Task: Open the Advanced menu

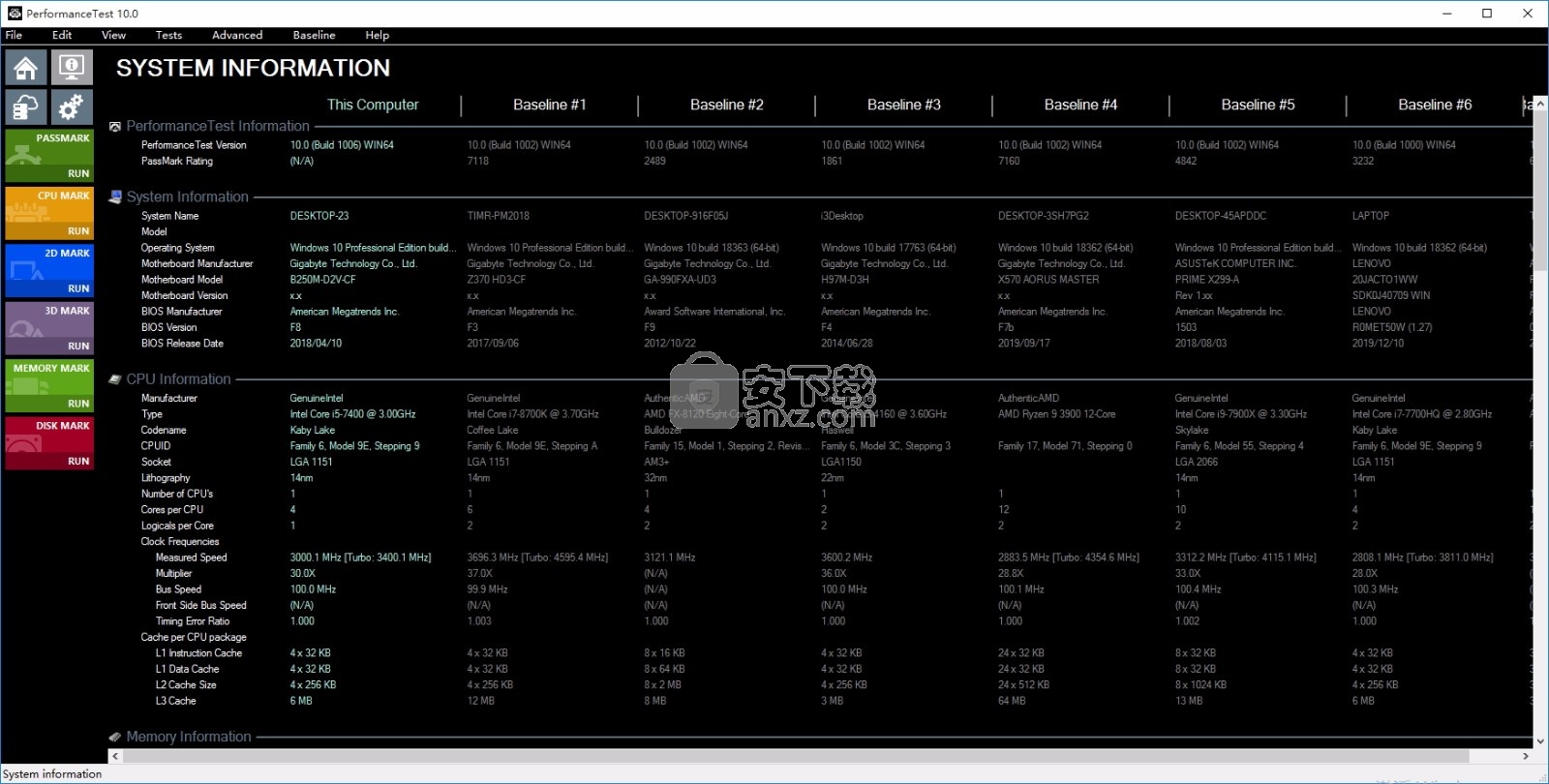Action: tap(237, 35)
